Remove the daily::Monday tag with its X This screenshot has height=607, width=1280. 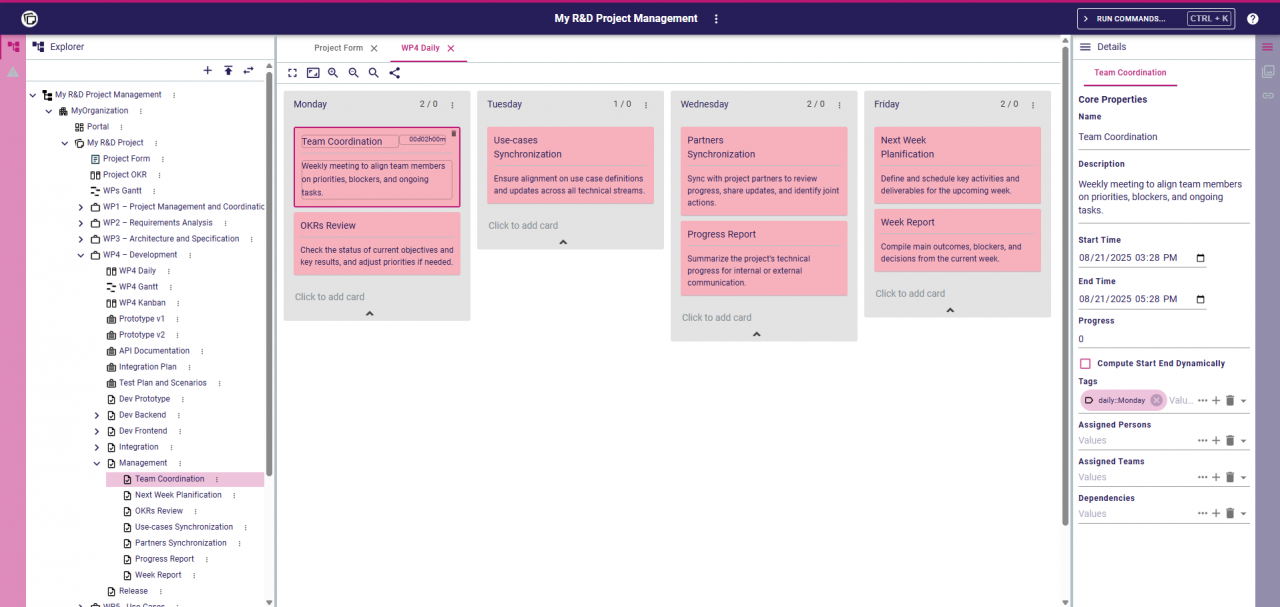(1156, 400)
